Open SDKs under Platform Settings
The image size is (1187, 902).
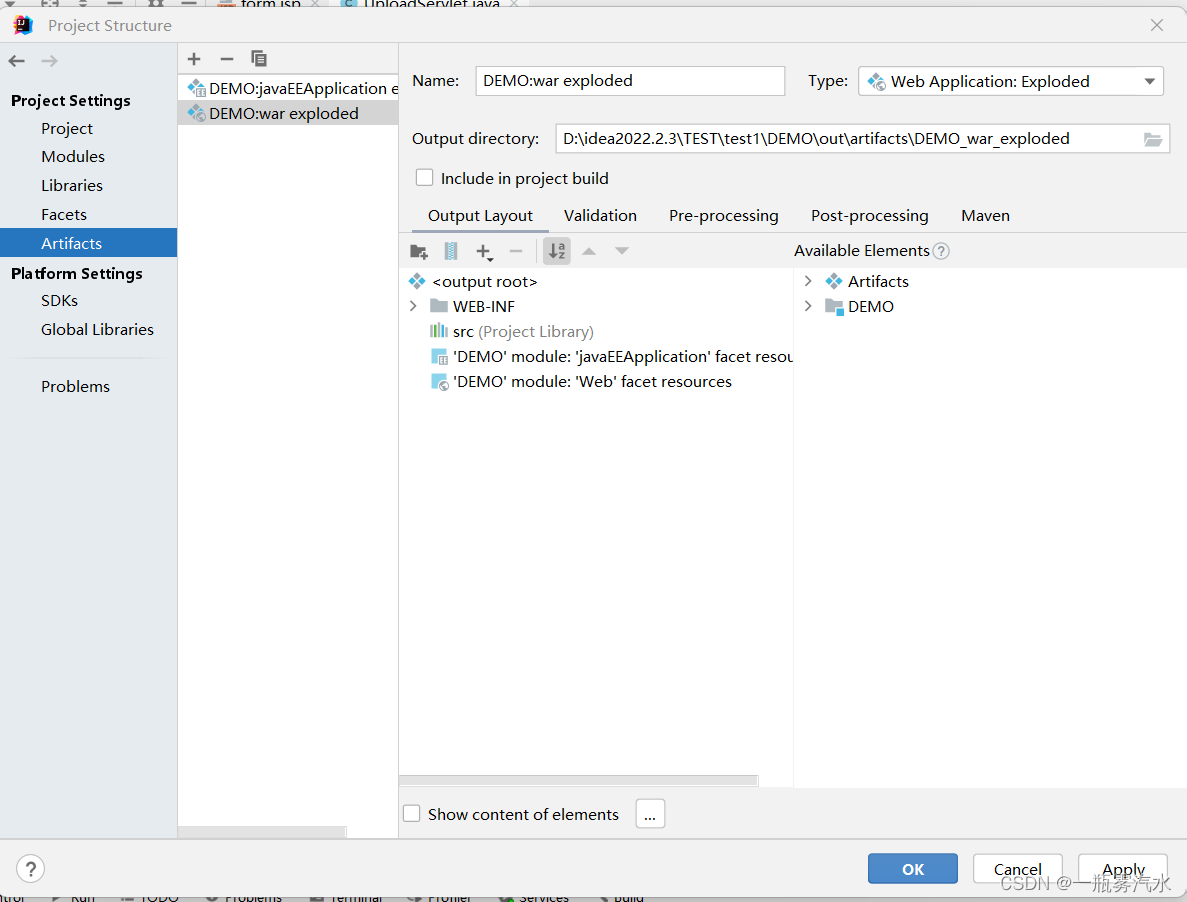(60, 300)
